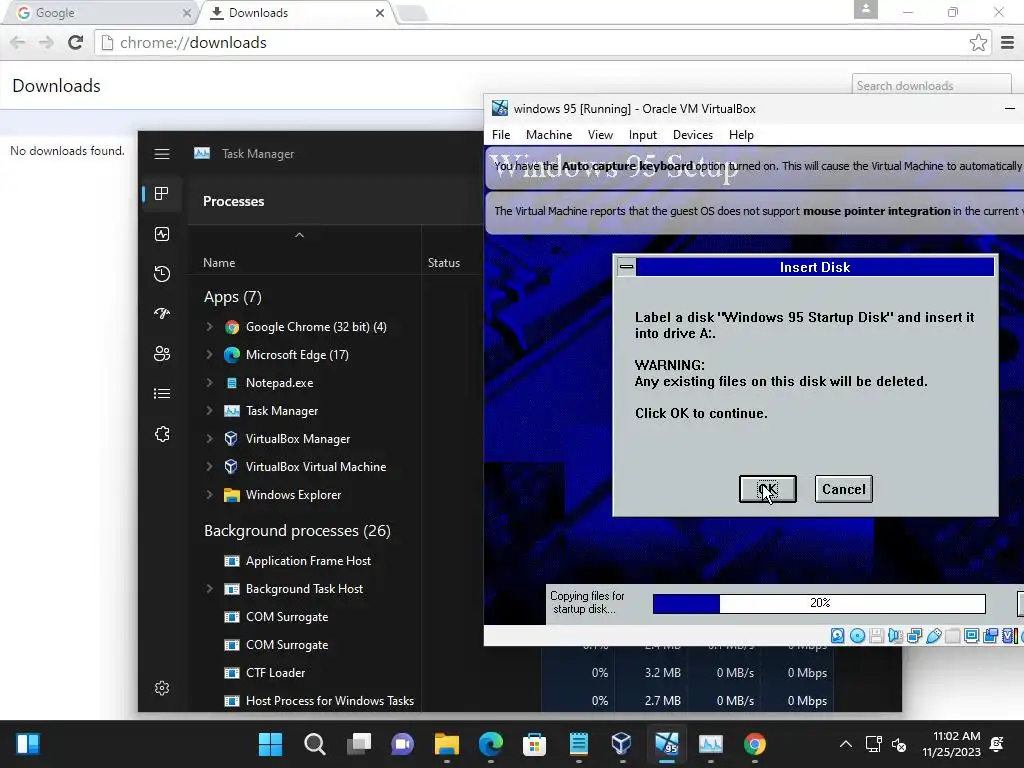
Task: Expand Notepad.exe process row
Action: click(x=209, y=383)
